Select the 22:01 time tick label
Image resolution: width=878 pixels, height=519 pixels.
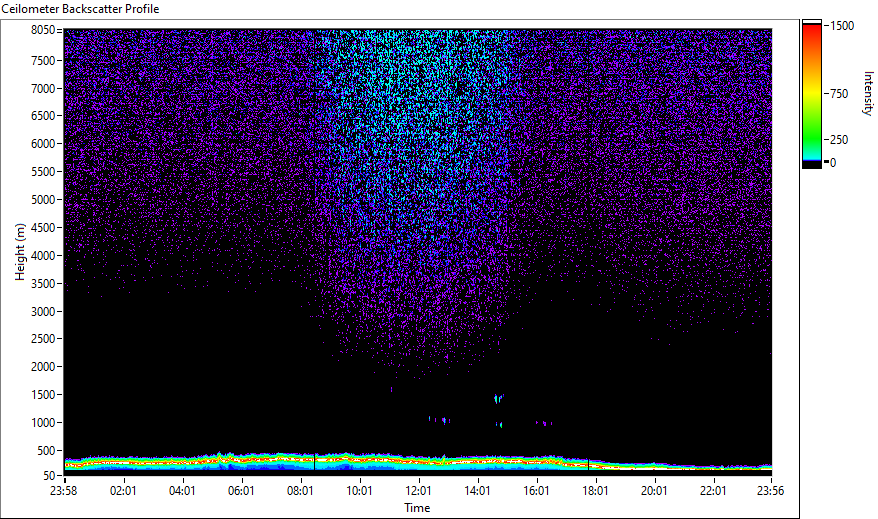coord(713,491)
